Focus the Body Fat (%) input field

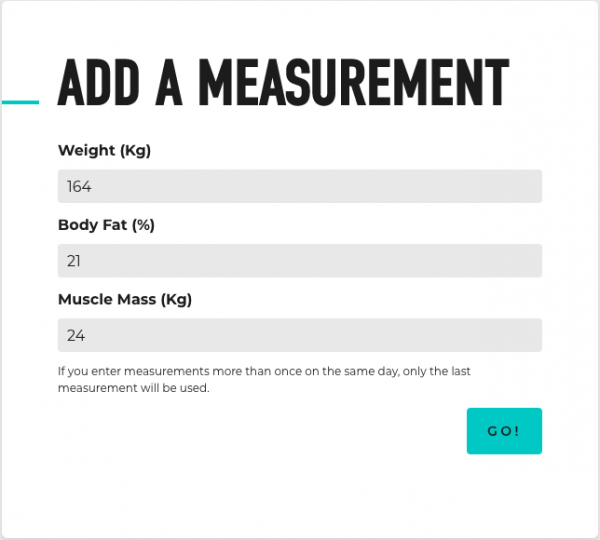(300, 261)
